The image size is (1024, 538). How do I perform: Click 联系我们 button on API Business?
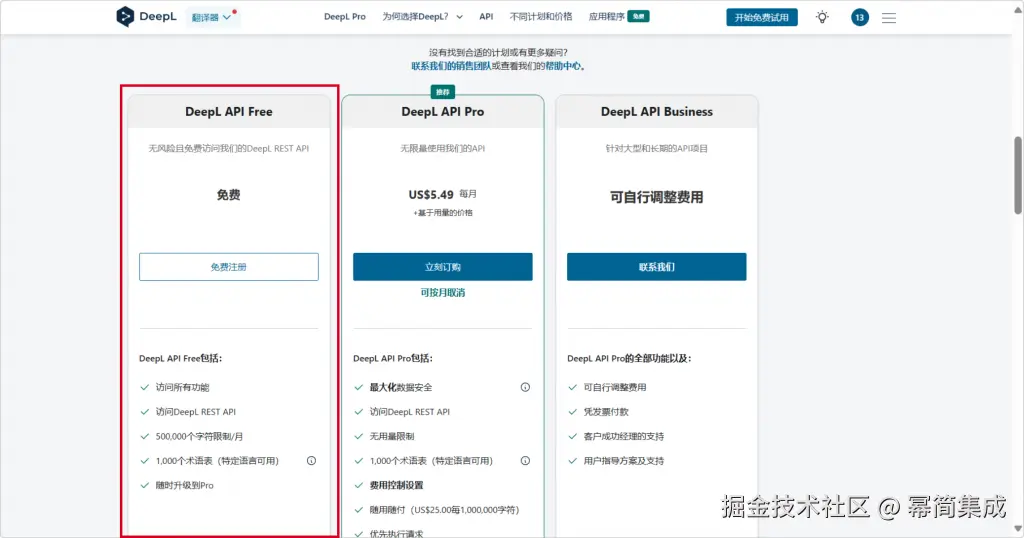656,267
